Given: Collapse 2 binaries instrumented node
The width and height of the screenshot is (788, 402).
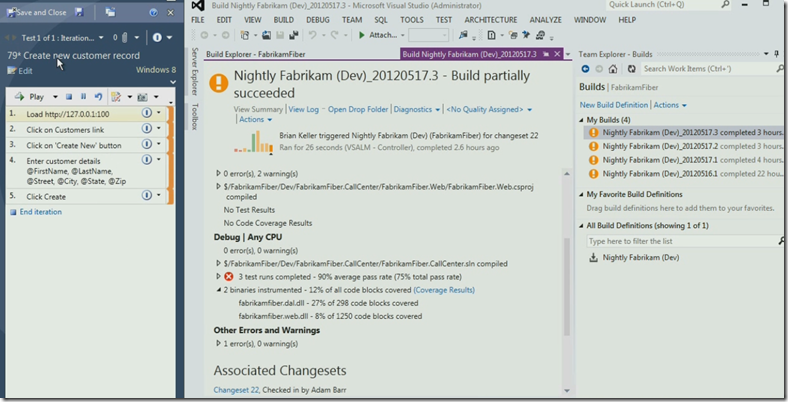Looking at the screenshot, I should click(x=219, y=290).
